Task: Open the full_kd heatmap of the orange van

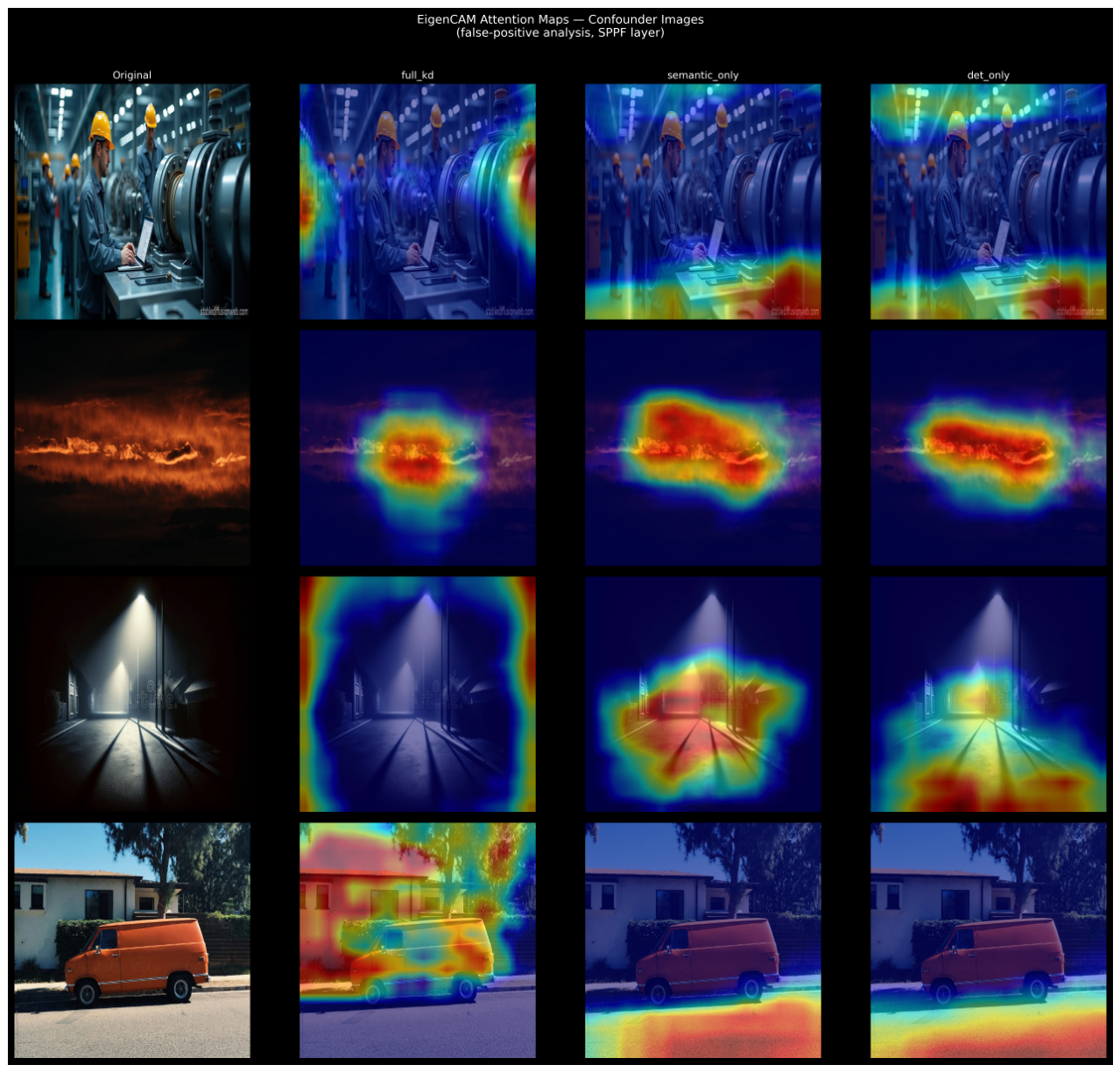Action: (418, 940)
